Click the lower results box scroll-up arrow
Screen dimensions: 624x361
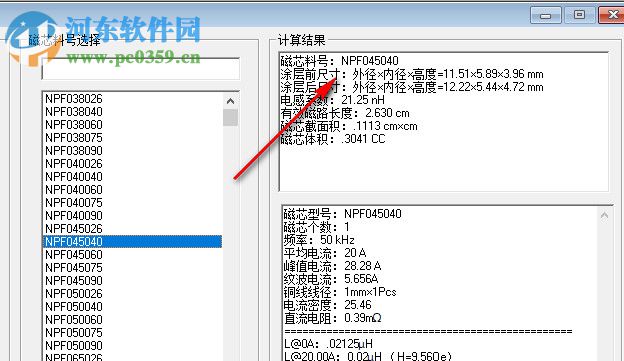pos(604,216)
